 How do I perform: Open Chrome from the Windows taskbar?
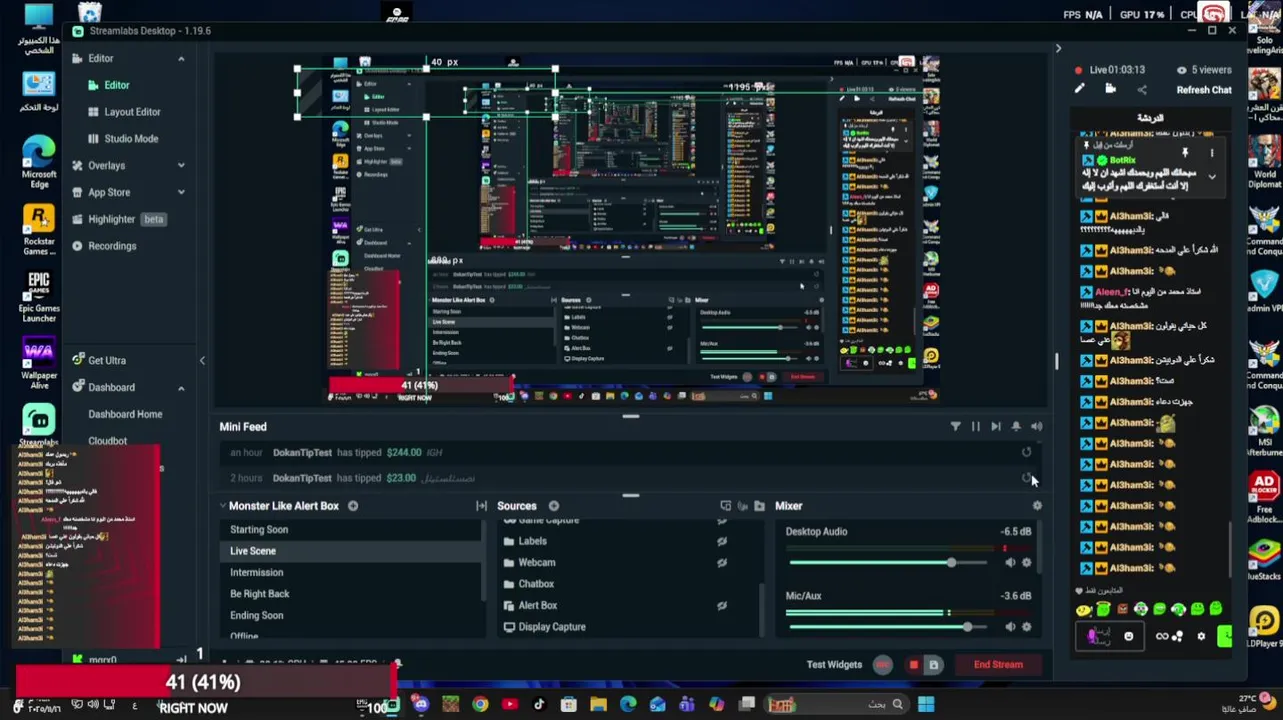coord(480,705)
